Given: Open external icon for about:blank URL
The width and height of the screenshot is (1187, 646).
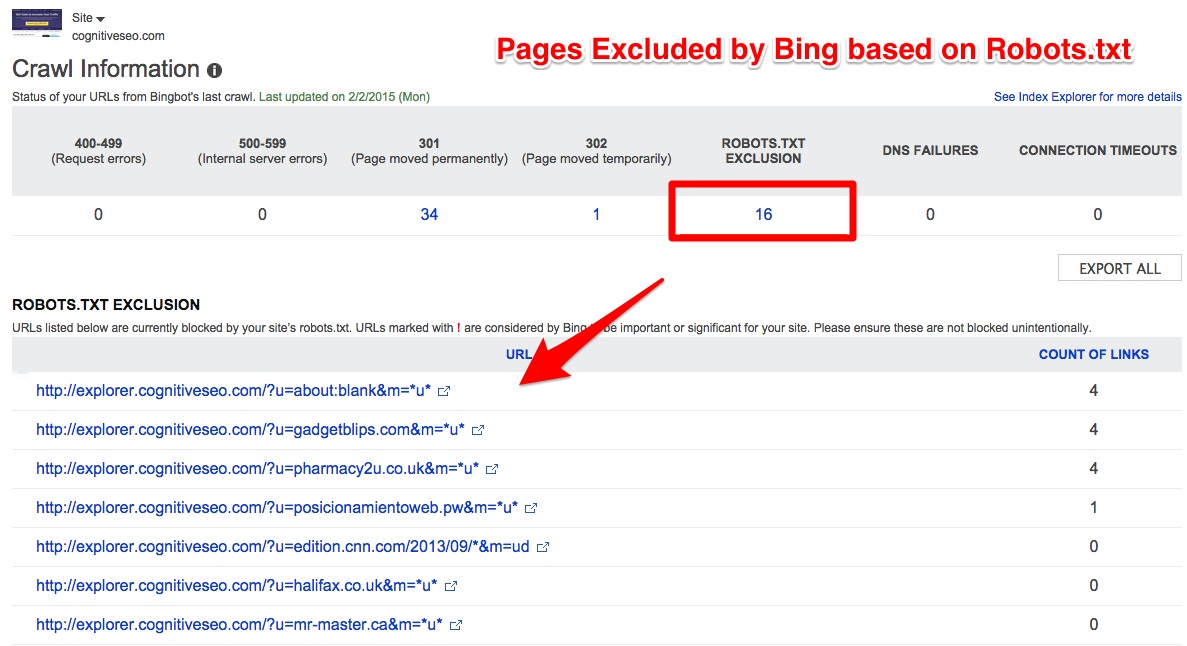Looking at the screenshot, I should point(444,392).
